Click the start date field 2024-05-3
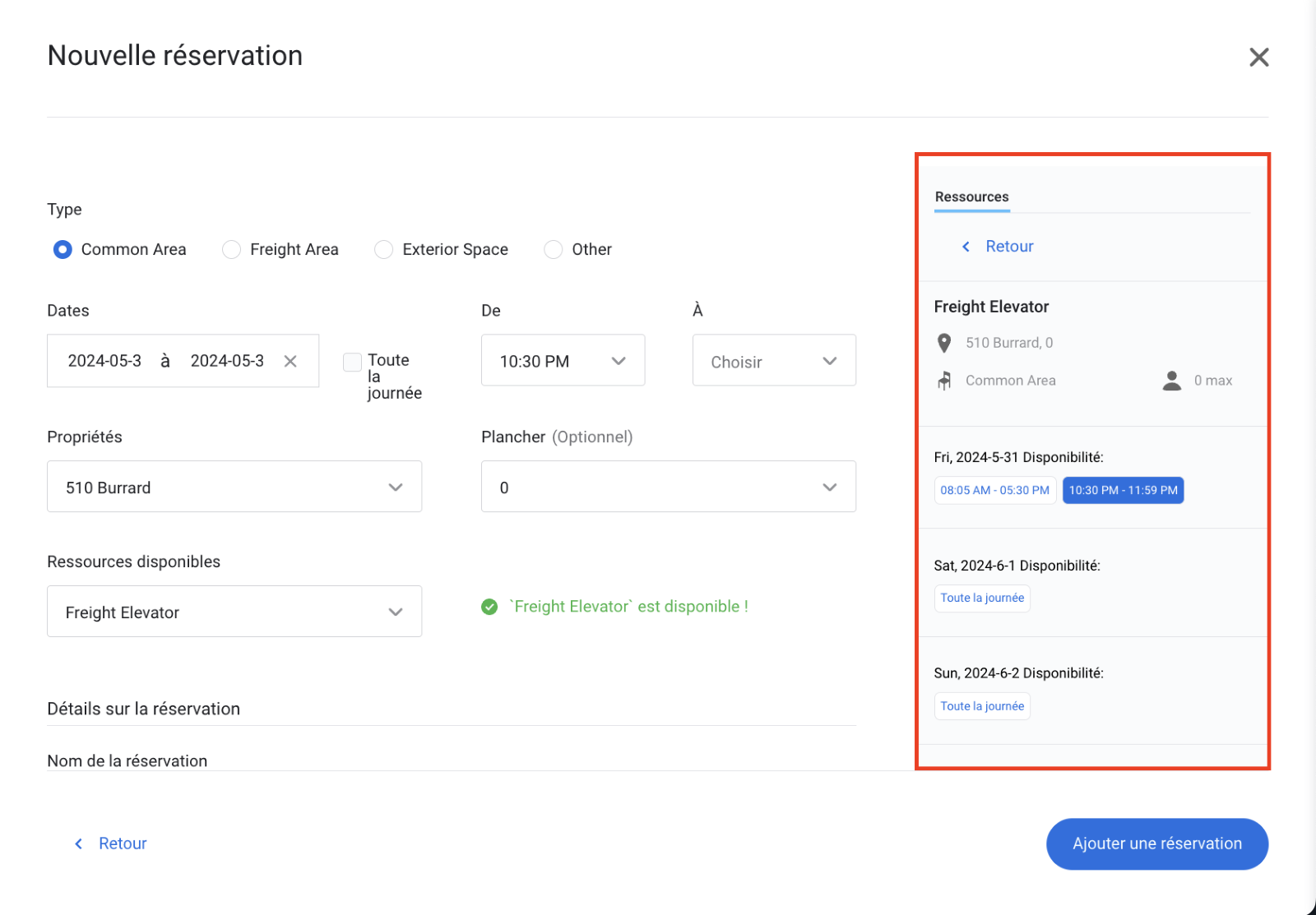This screenshot has width=1316, height=915. click(x=104, y=361)
